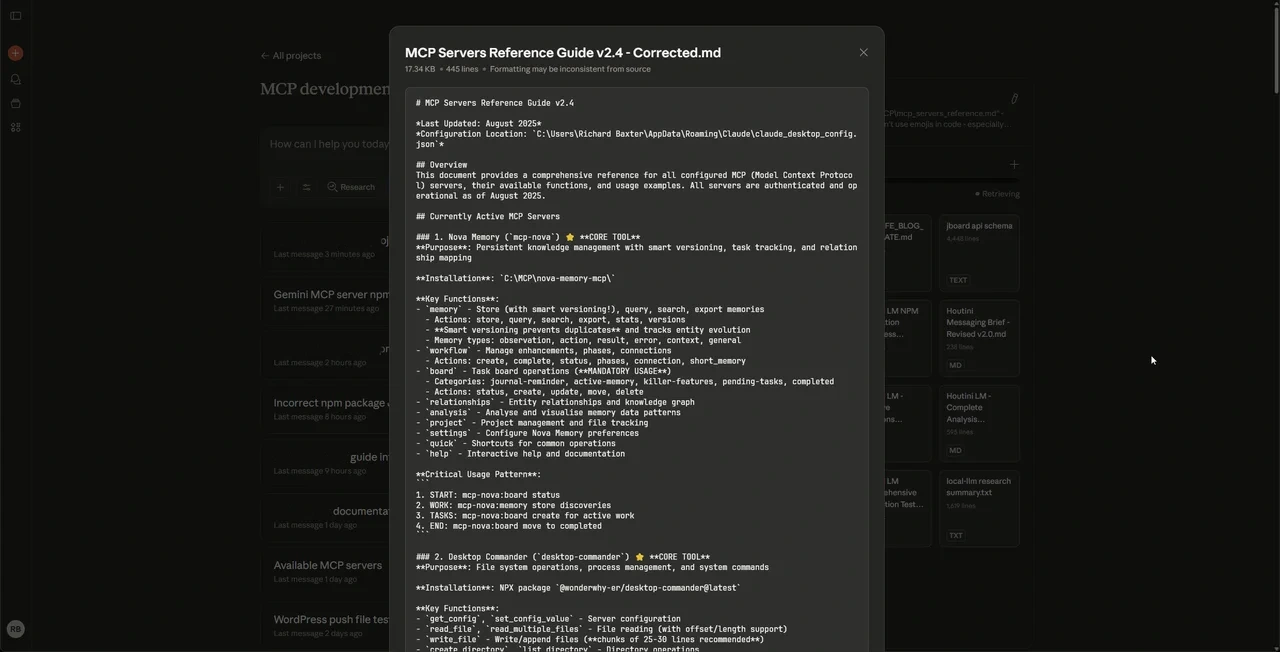
Task: Go back to All projects
Action: (291, 56)
